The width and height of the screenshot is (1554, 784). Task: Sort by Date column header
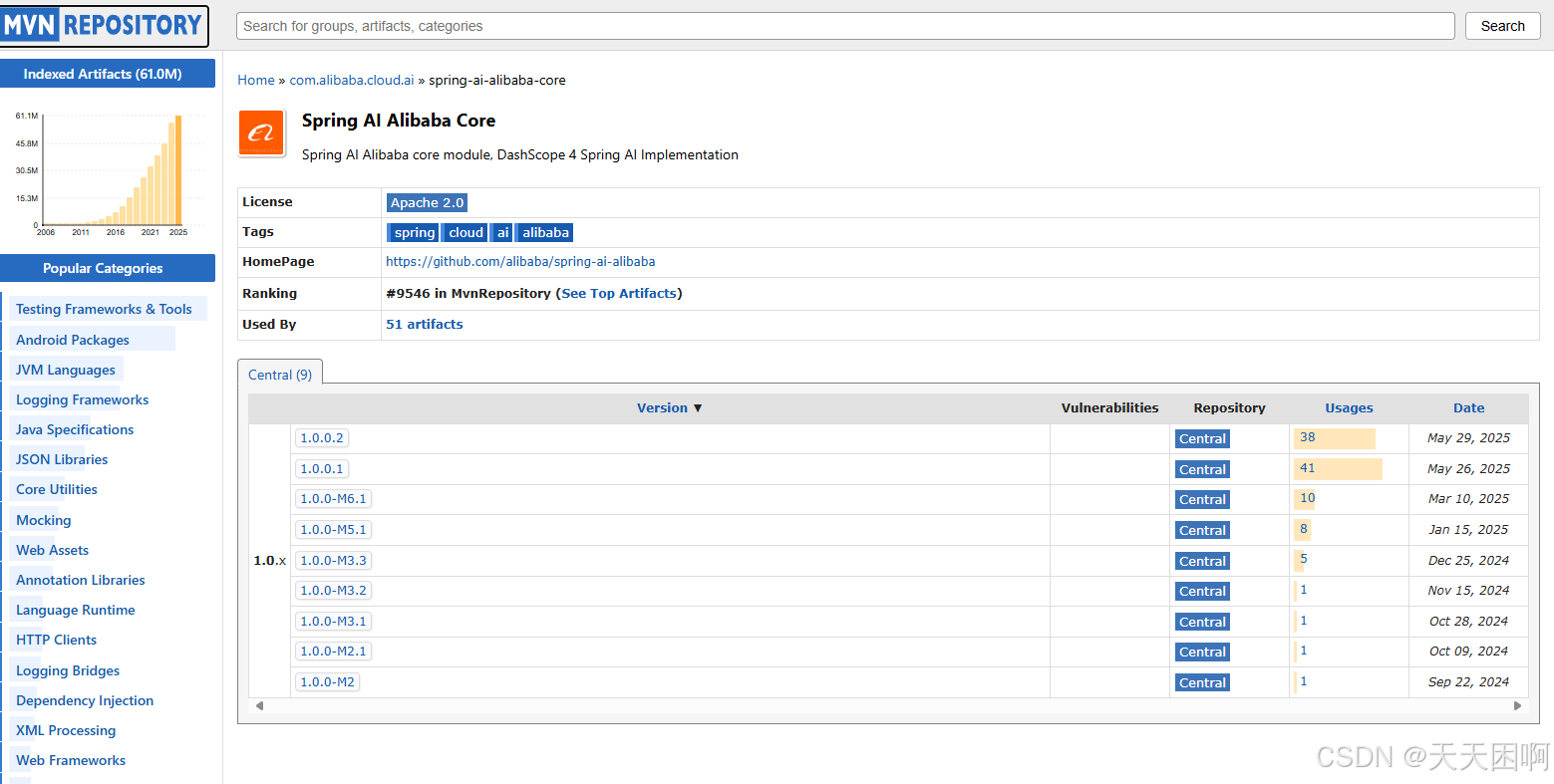point(1468,408)
